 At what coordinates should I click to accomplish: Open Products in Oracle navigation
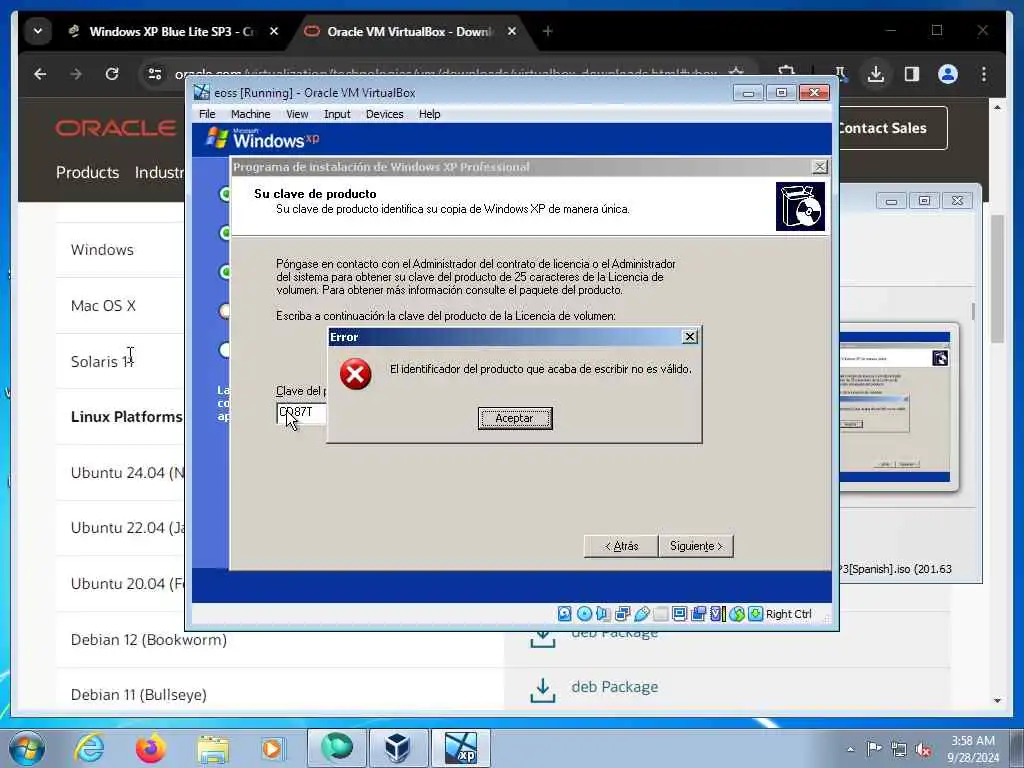point(88,172)
